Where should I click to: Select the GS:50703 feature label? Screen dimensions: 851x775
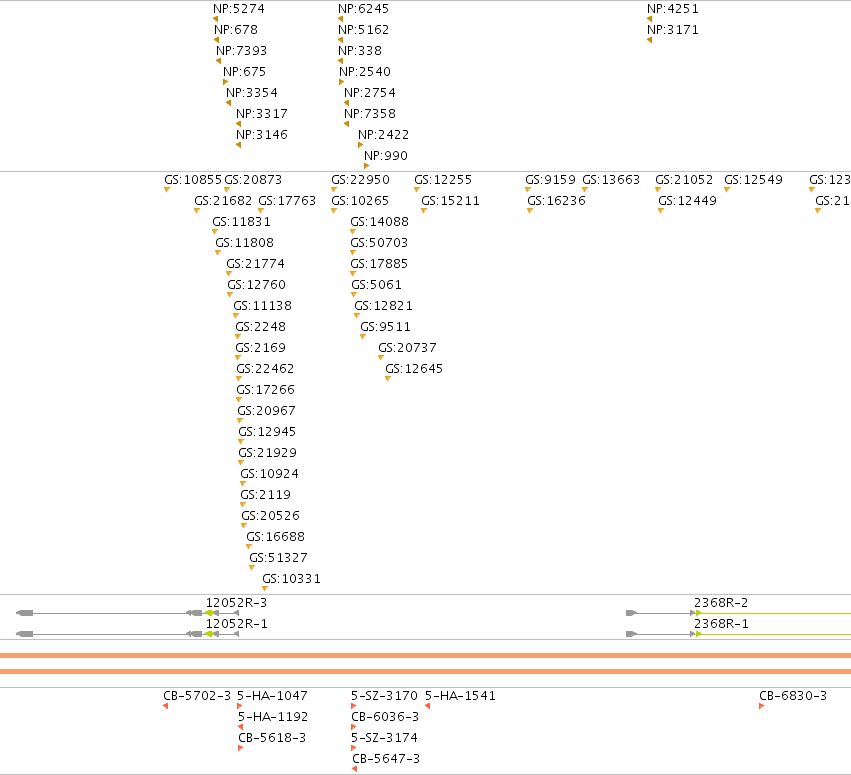pyautogui.click(x=379, y=243)
